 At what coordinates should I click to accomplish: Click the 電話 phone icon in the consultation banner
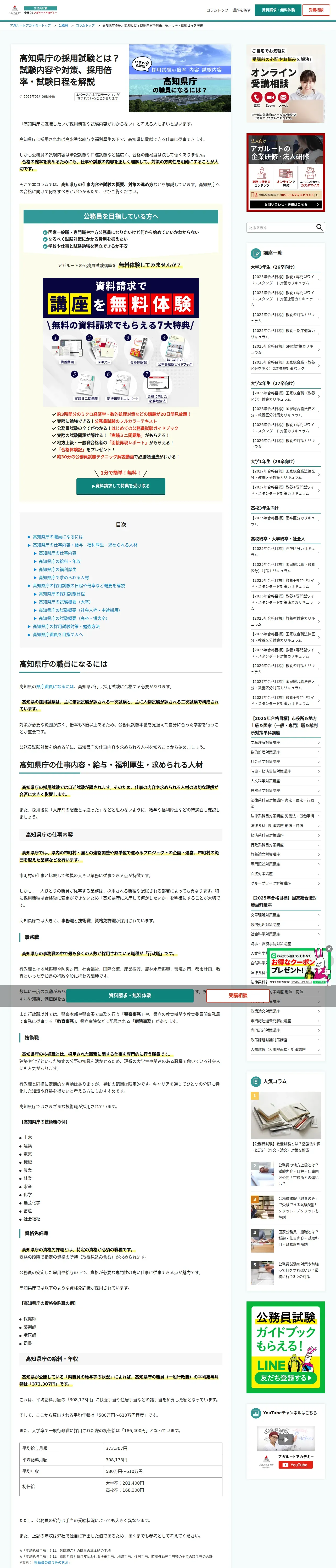(x=257, y=97)
